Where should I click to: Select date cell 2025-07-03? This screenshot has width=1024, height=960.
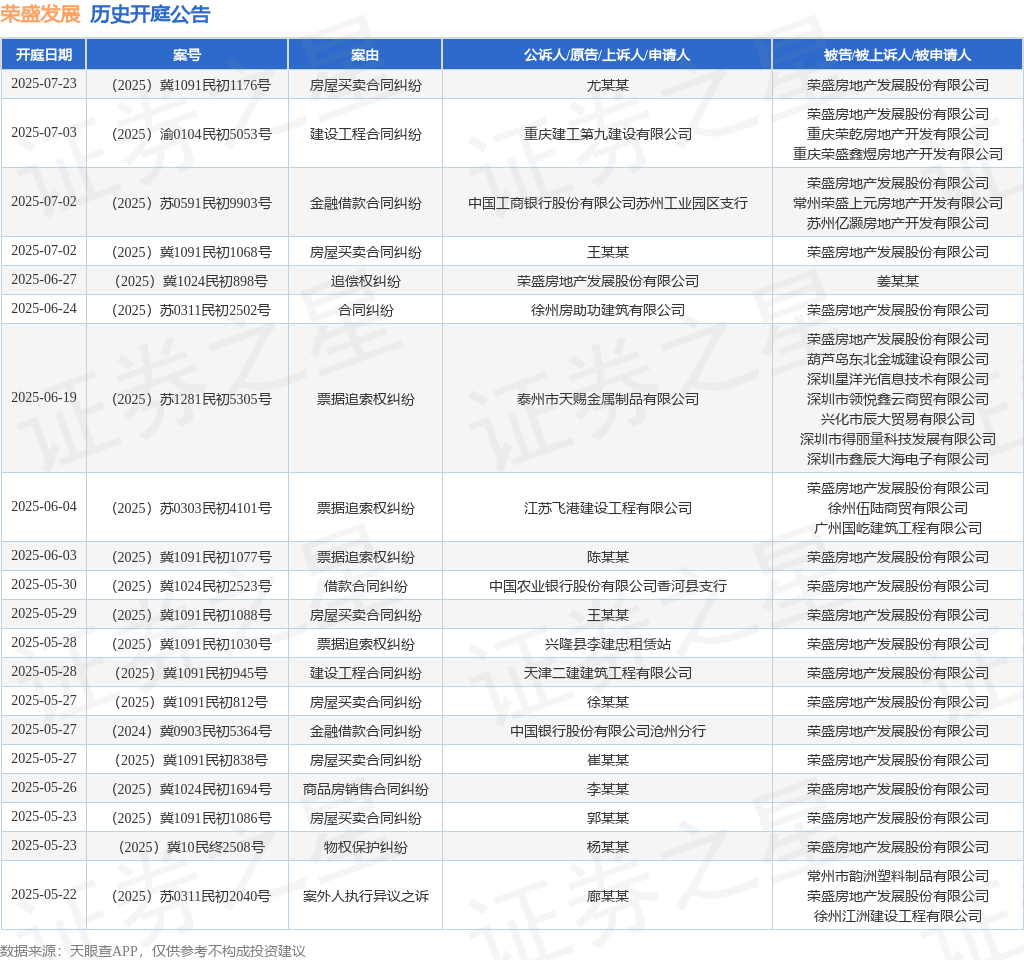coord(44,133)
